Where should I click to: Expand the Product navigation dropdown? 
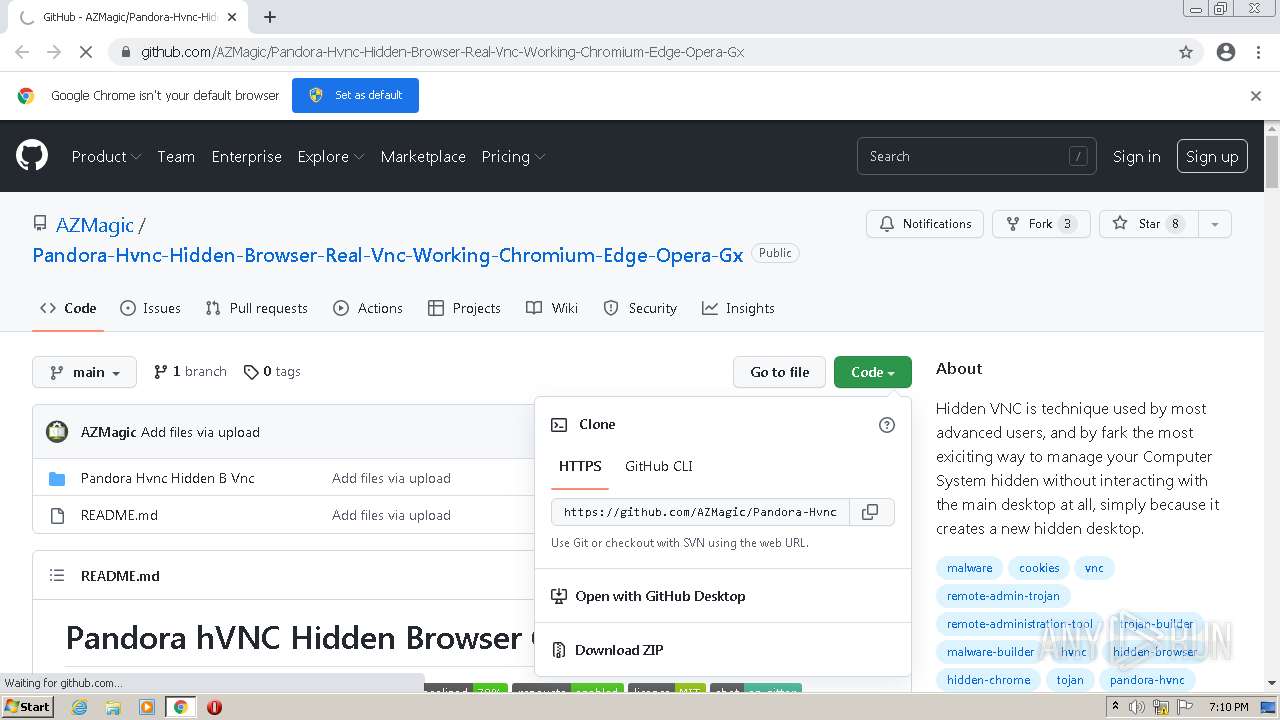coord(106,156)
